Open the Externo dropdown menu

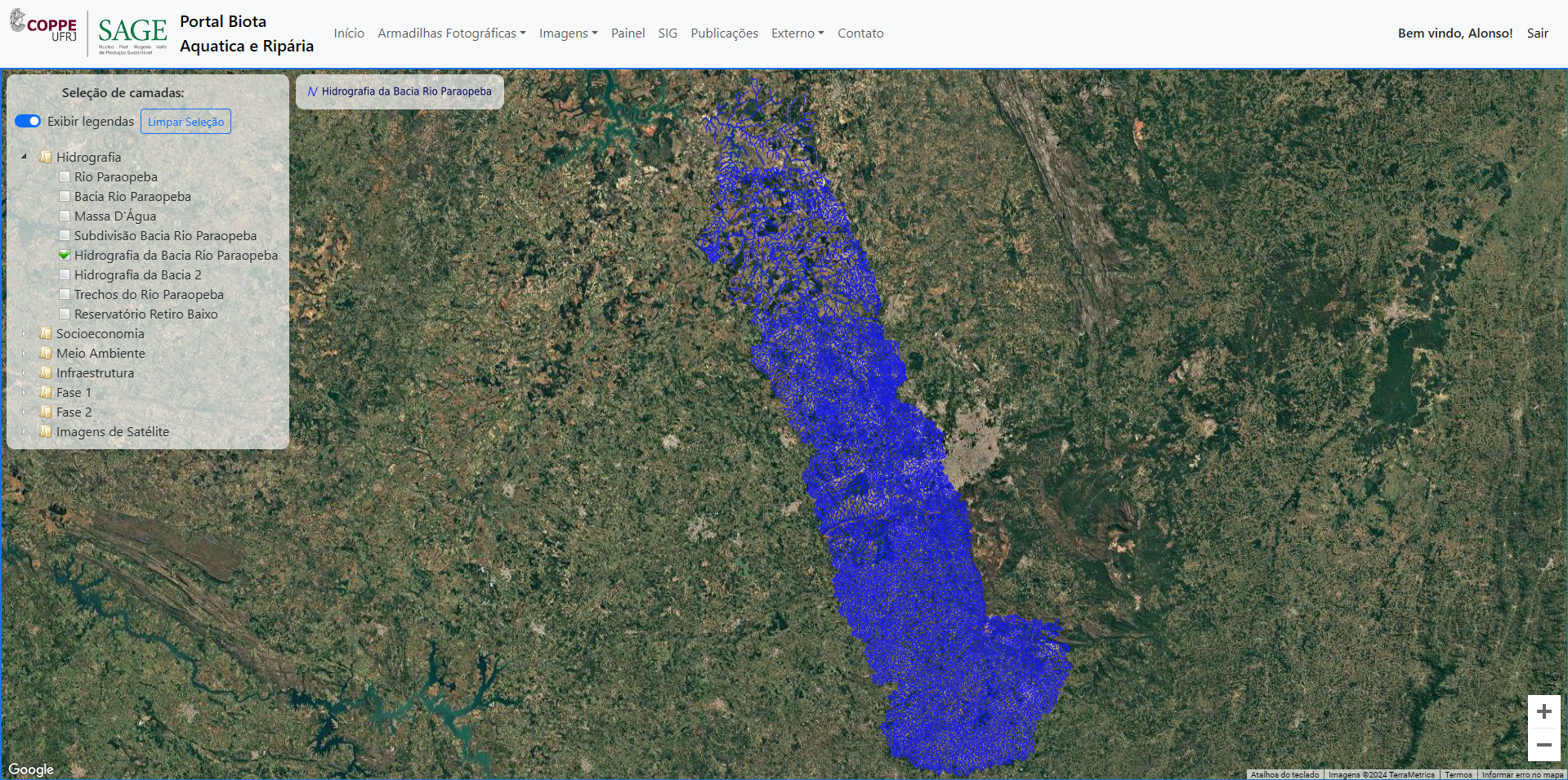pyautogui.click(x=797, y=33)
